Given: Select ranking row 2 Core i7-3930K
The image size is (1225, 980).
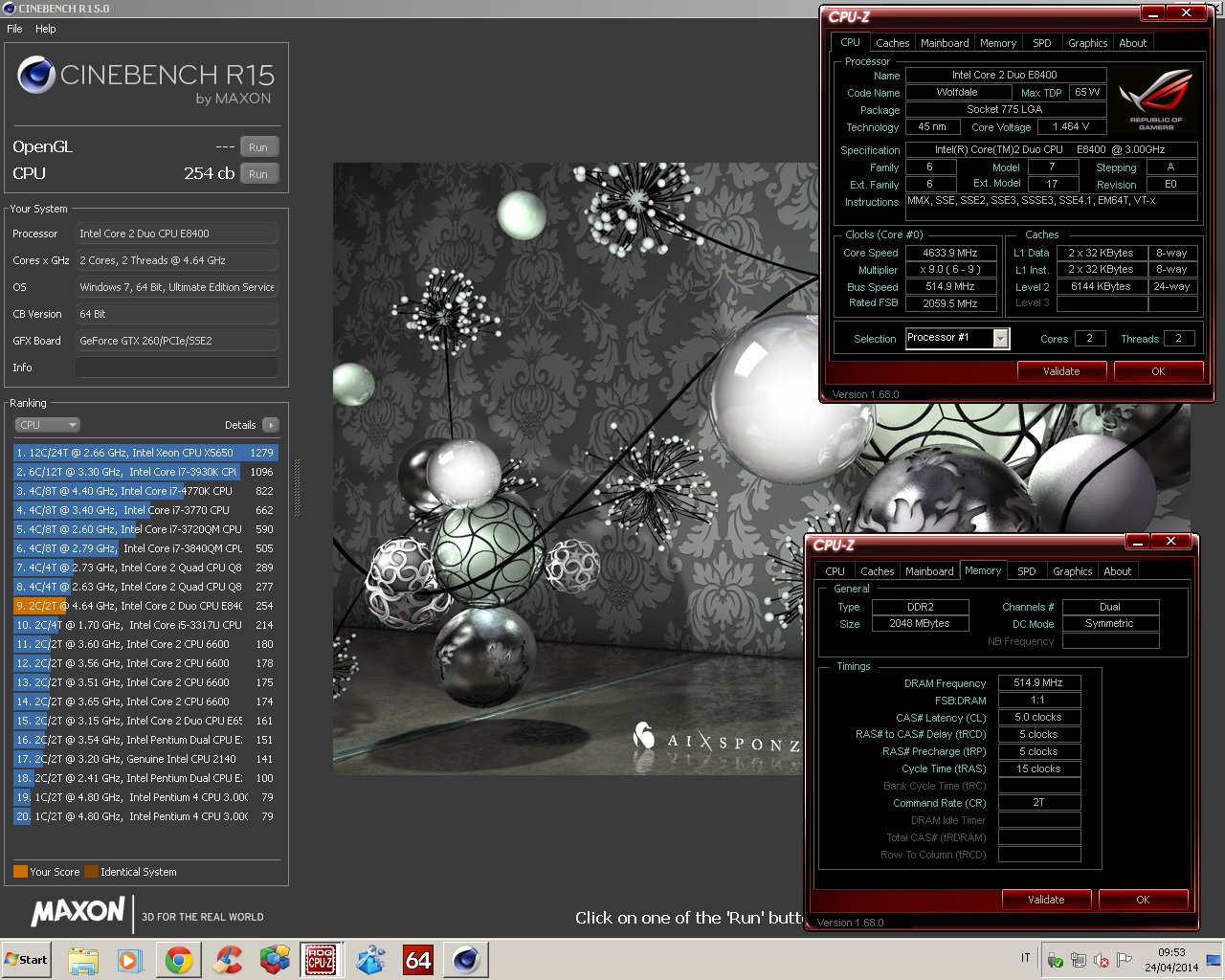Looking at the screenshot, I should click(145, 472).
